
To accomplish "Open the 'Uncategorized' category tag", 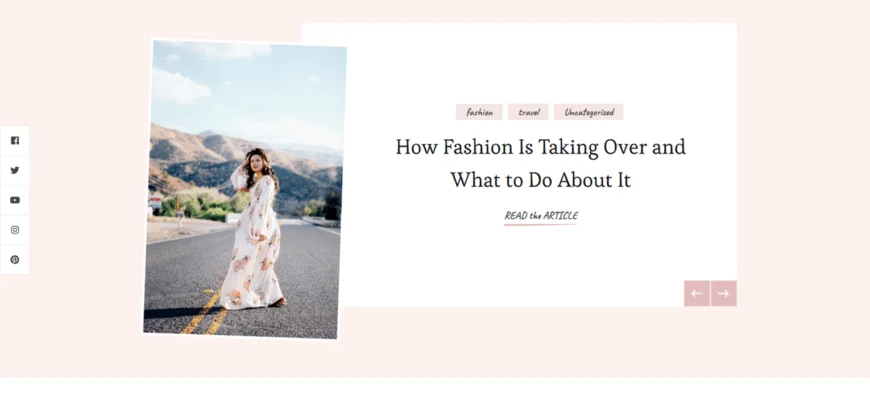I will (588, 112).
